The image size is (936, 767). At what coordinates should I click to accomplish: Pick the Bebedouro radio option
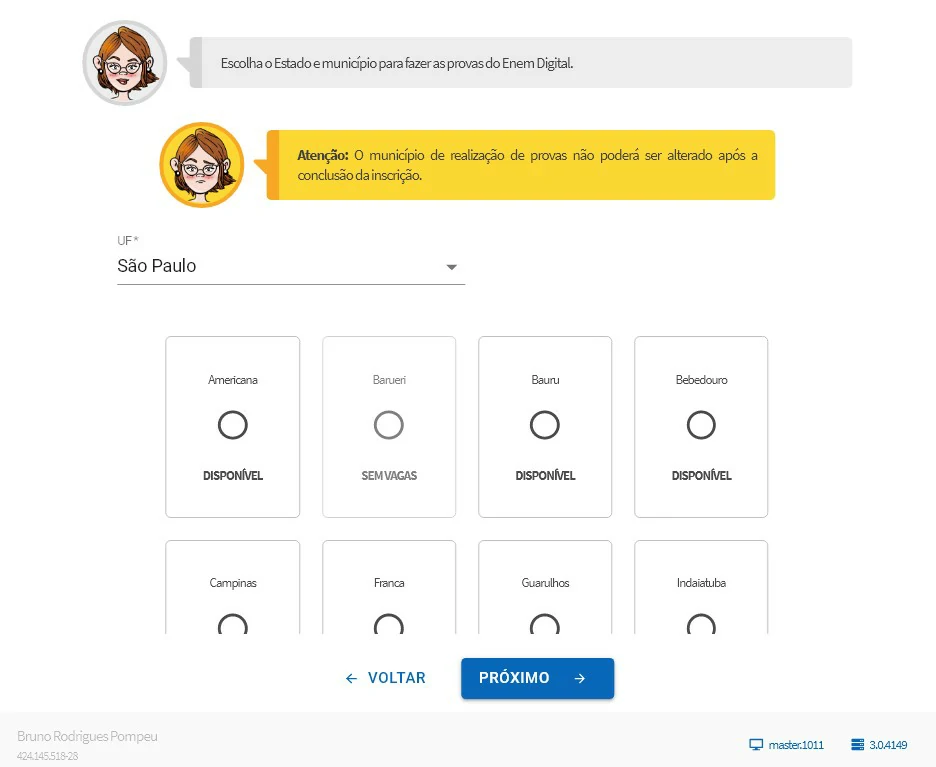tap(701, 425)
